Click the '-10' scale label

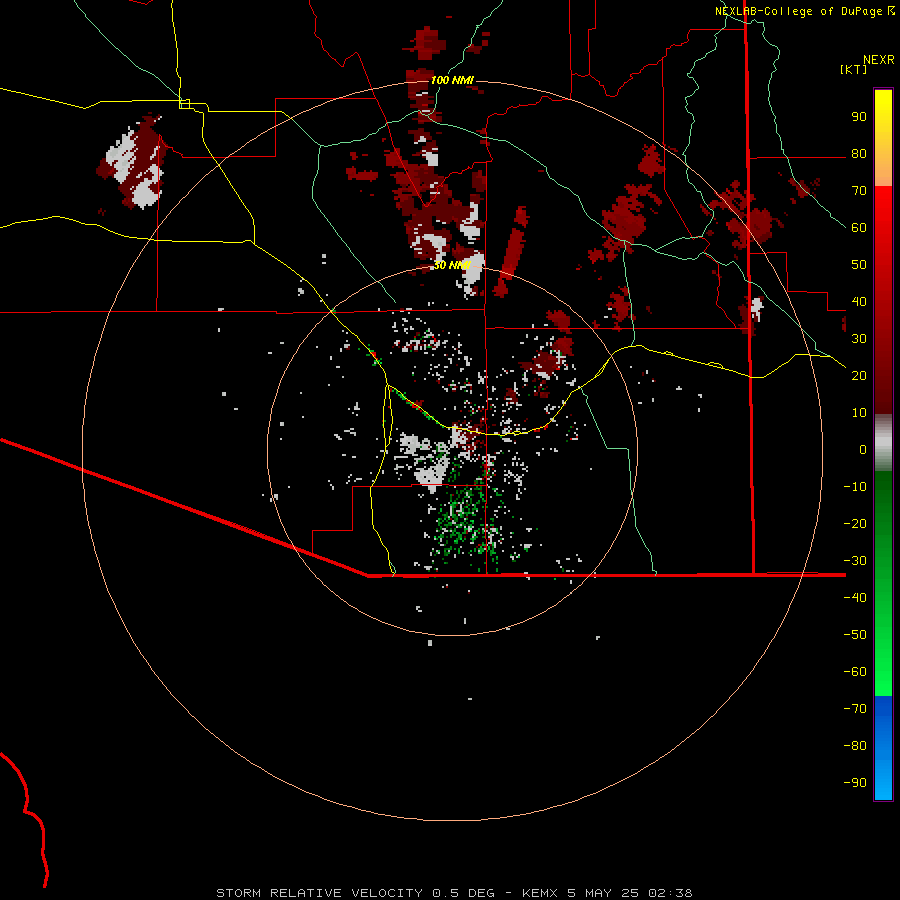[x=855, y=487]
